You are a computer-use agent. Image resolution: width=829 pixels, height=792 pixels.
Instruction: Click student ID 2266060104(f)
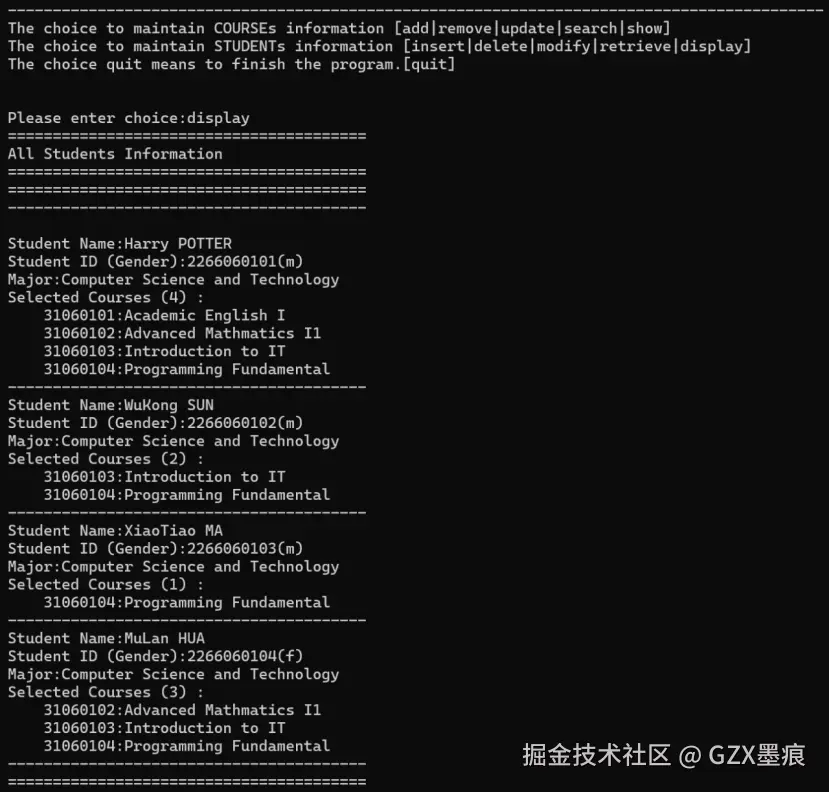(x=245, y=657)
